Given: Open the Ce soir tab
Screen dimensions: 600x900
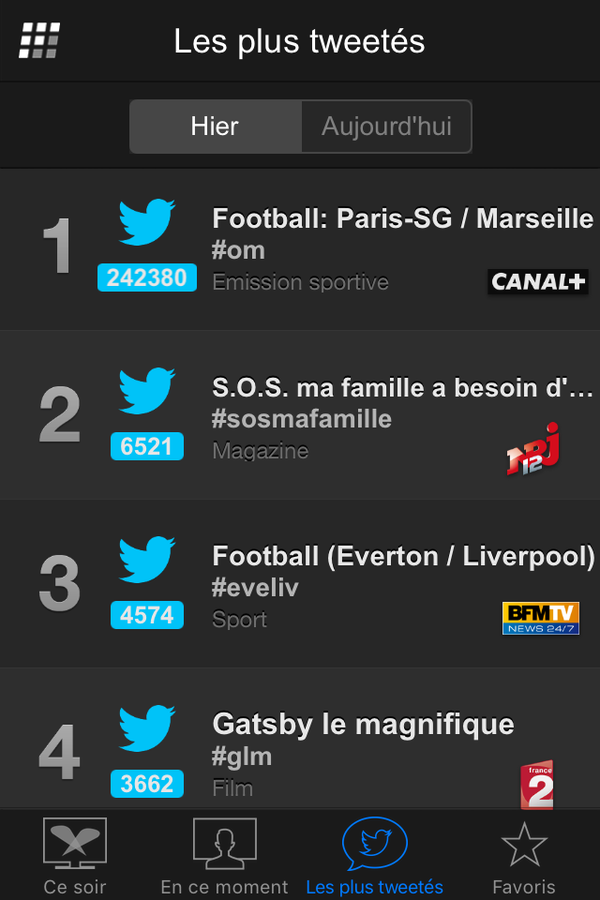Looking at the screenshot, I should pyautogui.click(x=75, y=855).
